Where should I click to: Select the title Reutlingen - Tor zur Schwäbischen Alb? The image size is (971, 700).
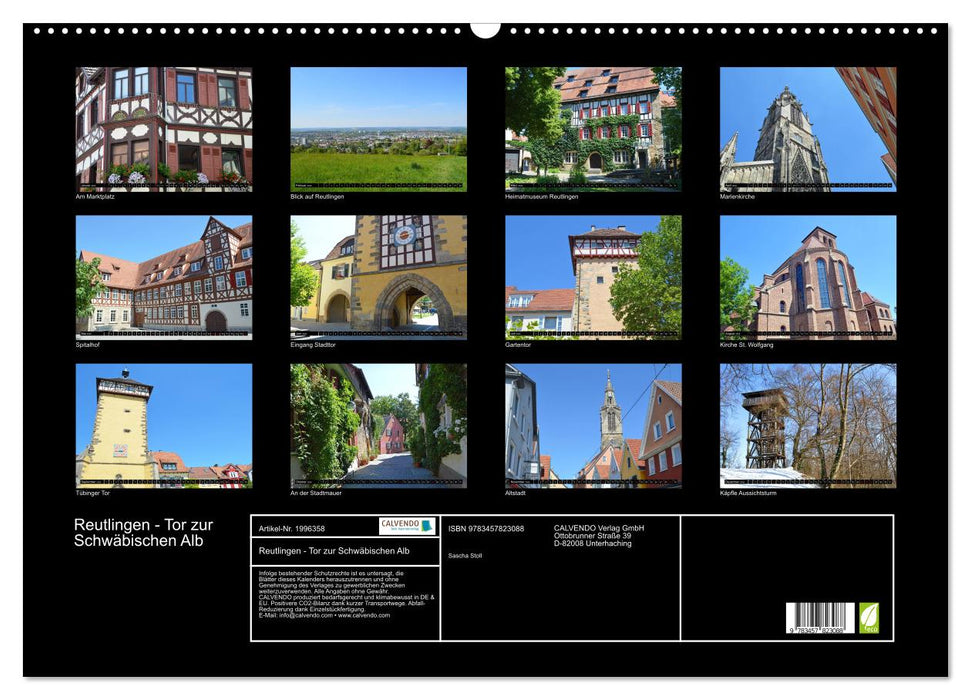click(145, 531)
